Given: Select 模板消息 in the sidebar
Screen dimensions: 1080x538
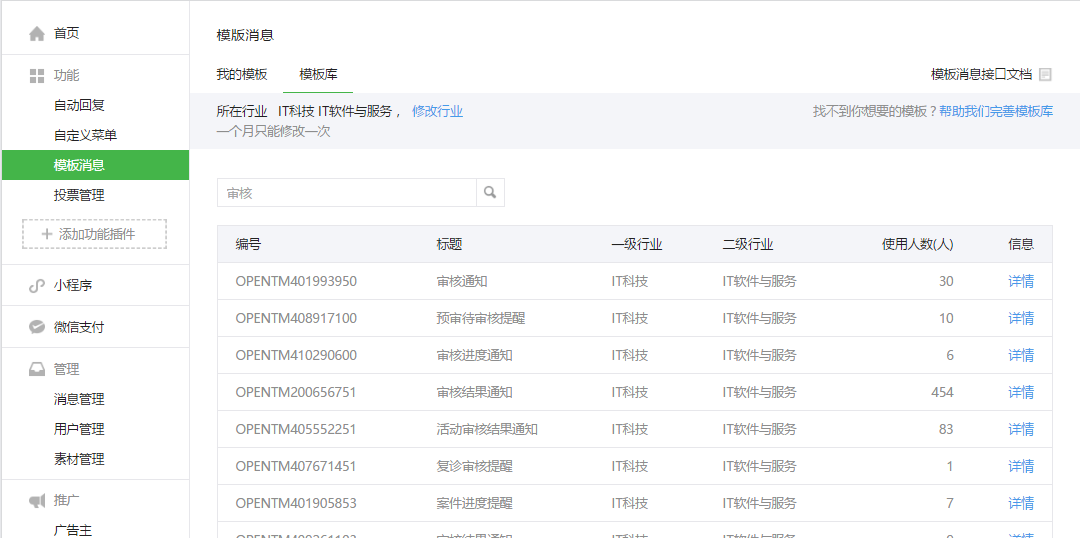Looking at the screenshot, I should [x=95, y=165].
